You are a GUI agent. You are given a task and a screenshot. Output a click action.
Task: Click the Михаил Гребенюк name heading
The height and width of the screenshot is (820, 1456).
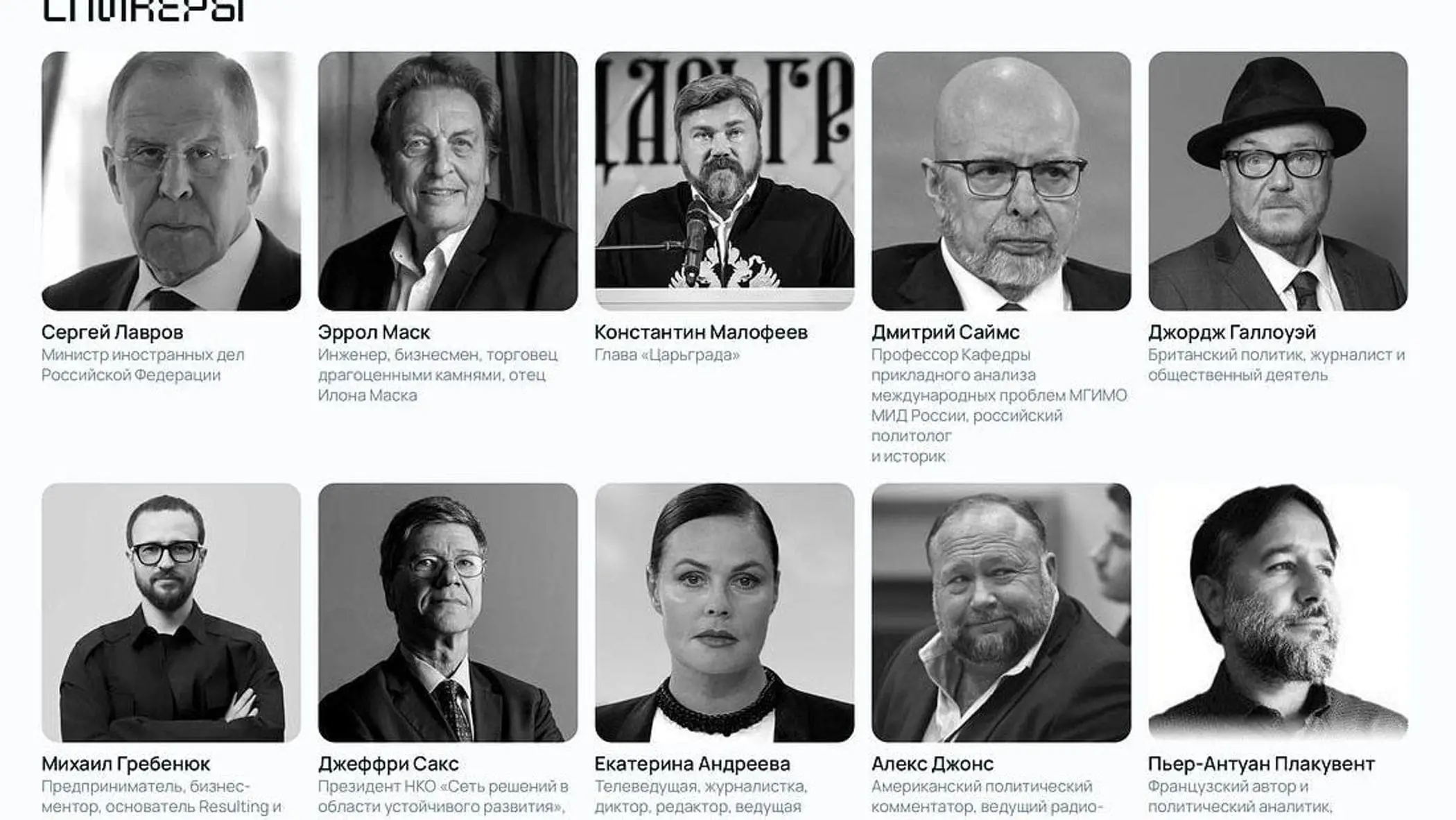pyautogui.click(x=126, y=764)
